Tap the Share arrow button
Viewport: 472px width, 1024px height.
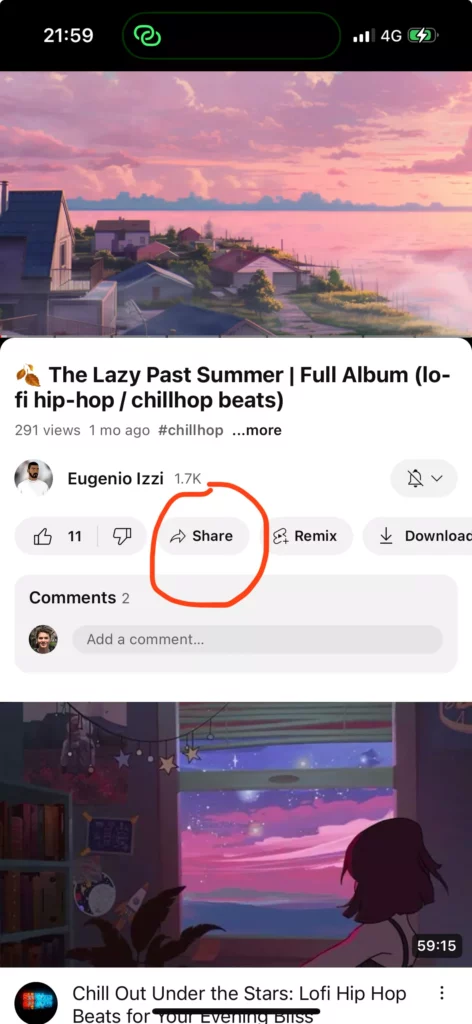pos(202,536)
